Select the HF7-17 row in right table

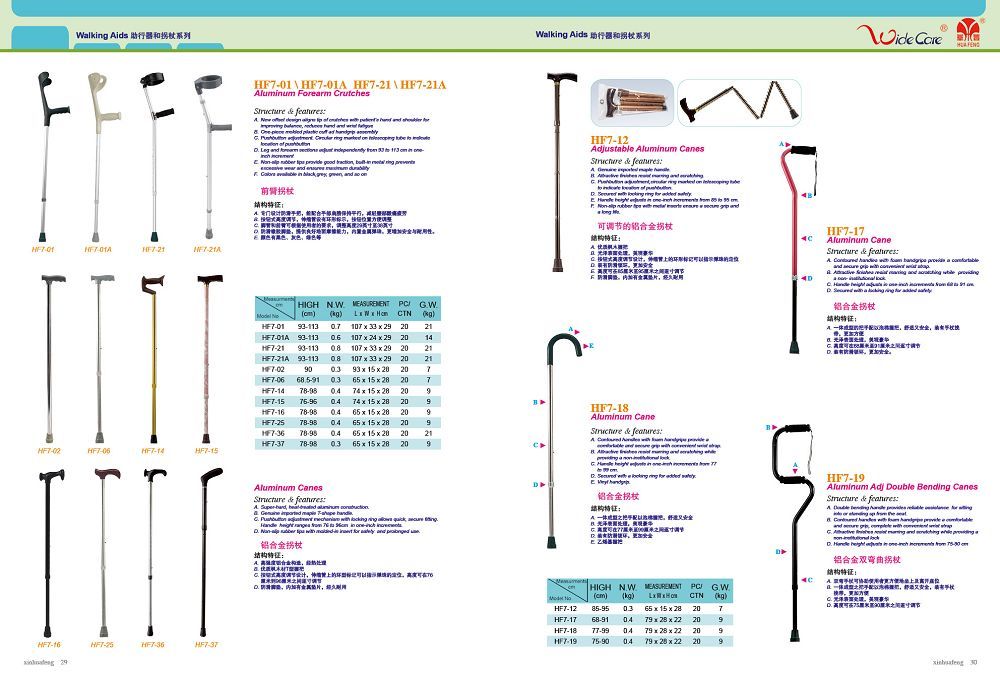(x=651, y=620)
